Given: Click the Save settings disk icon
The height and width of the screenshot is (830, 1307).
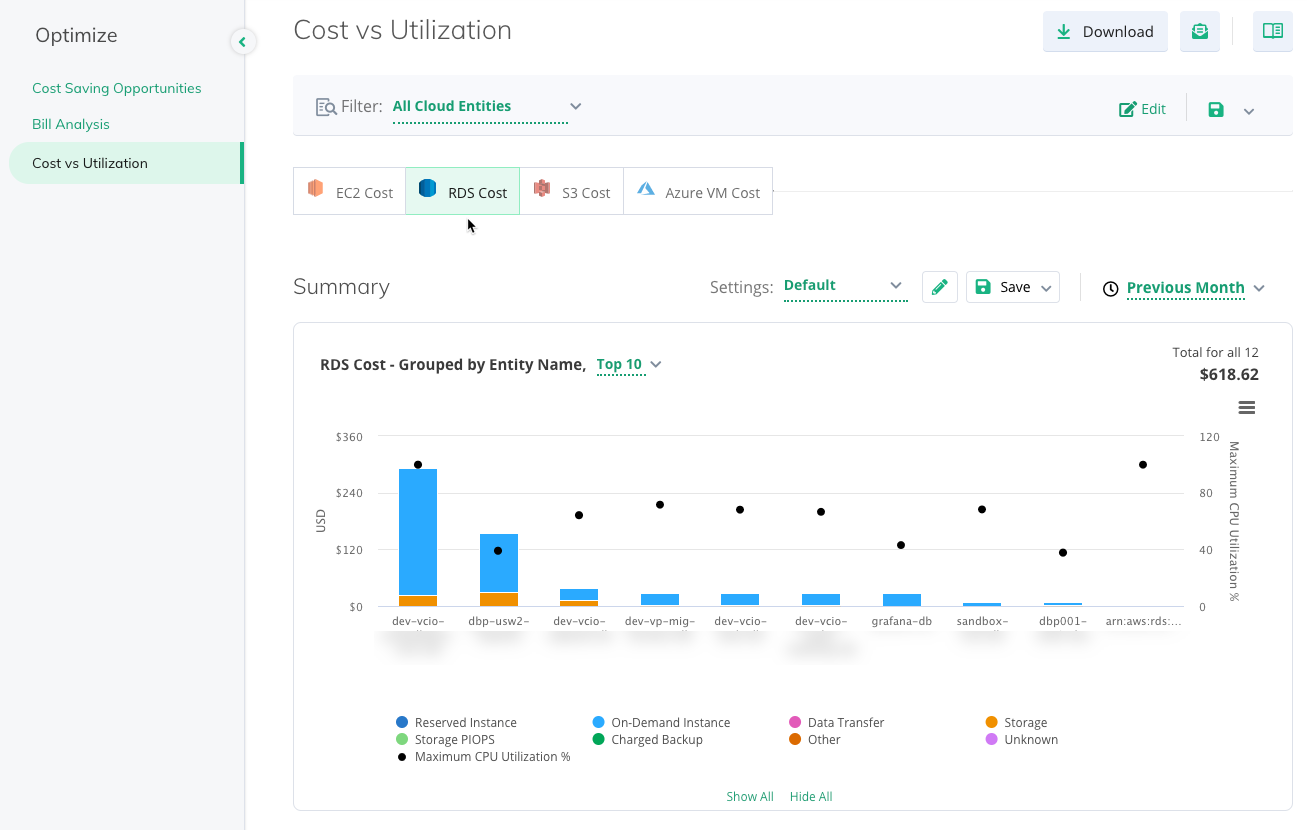Looking at the screenshot, I should click(x=983, y=287).
